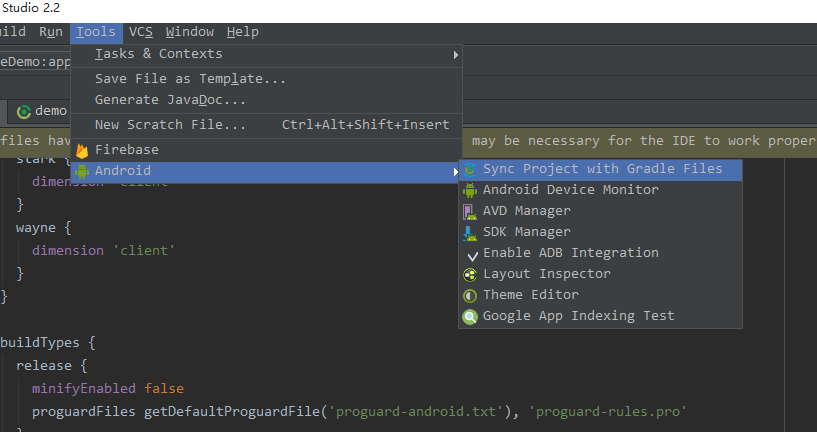Click the Sync Project with Gradle Files icon
Viewport: 817px width, 432px height.
click(469, 169)
